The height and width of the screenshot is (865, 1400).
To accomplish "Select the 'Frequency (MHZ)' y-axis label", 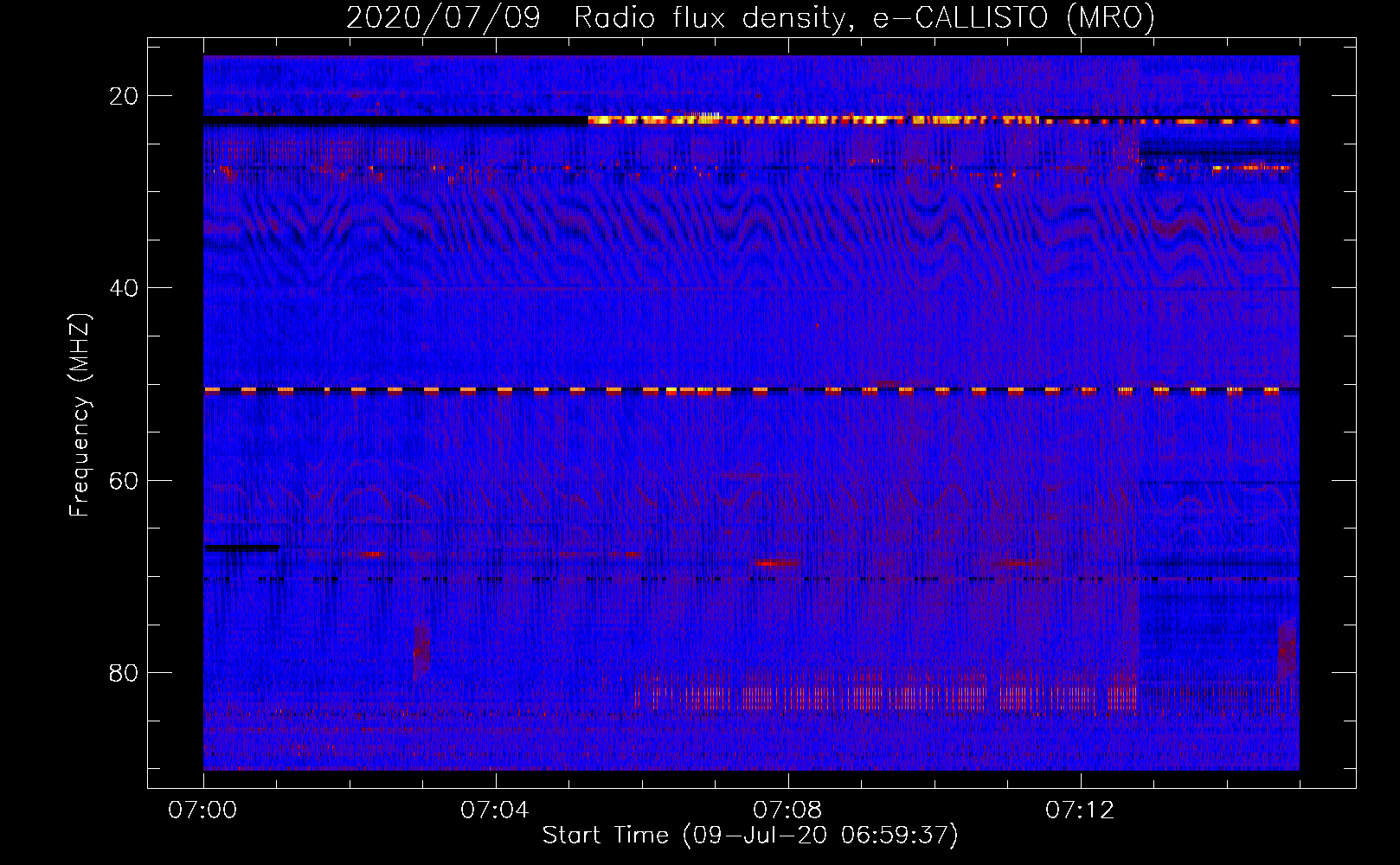I will click(x=80, y=415).
